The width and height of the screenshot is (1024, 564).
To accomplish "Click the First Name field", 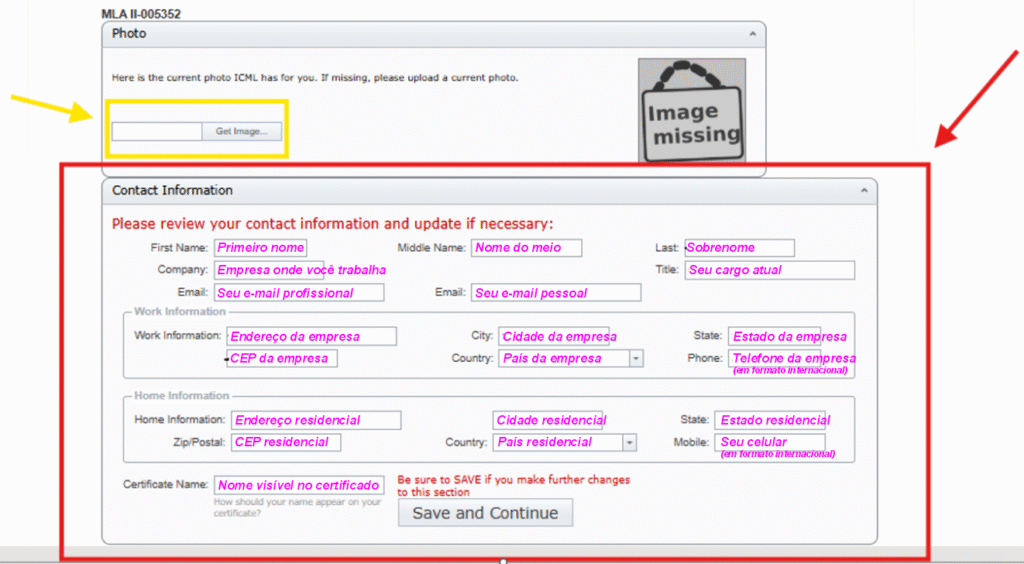I will click(x=260, y=248).
